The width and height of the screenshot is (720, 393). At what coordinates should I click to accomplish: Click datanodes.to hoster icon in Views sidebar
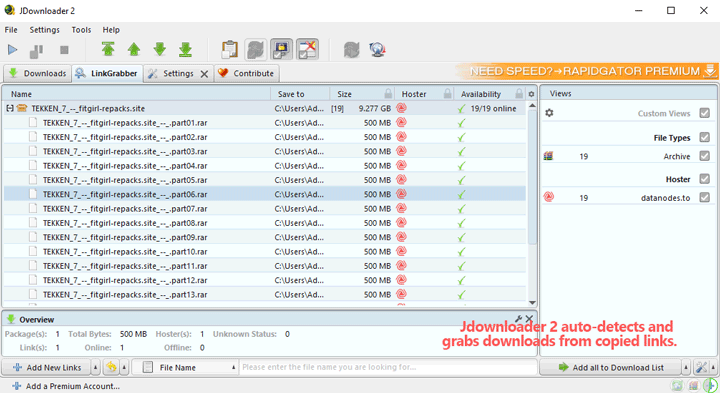pos(548,197)
